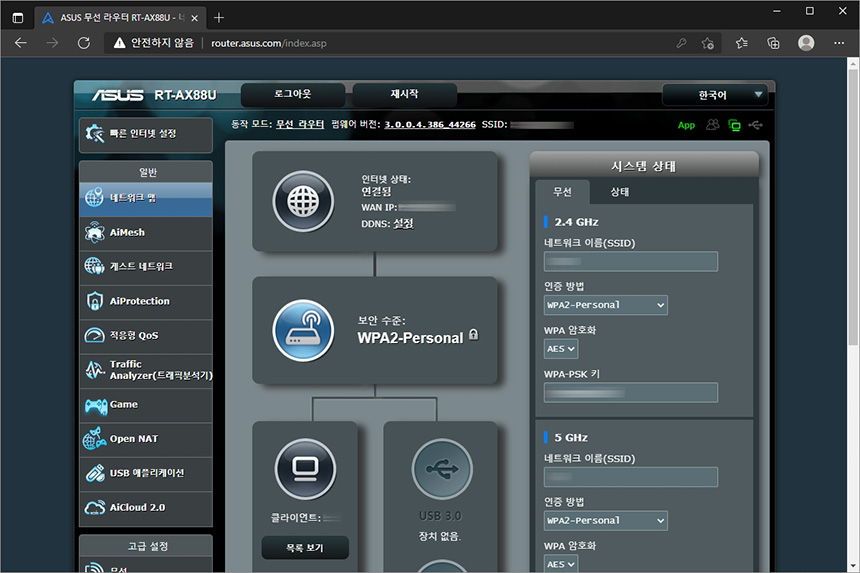Click the 2.4 GHz WPA-PSK key field
Viewport: 860px width, 573px height.
pos(631,393)
